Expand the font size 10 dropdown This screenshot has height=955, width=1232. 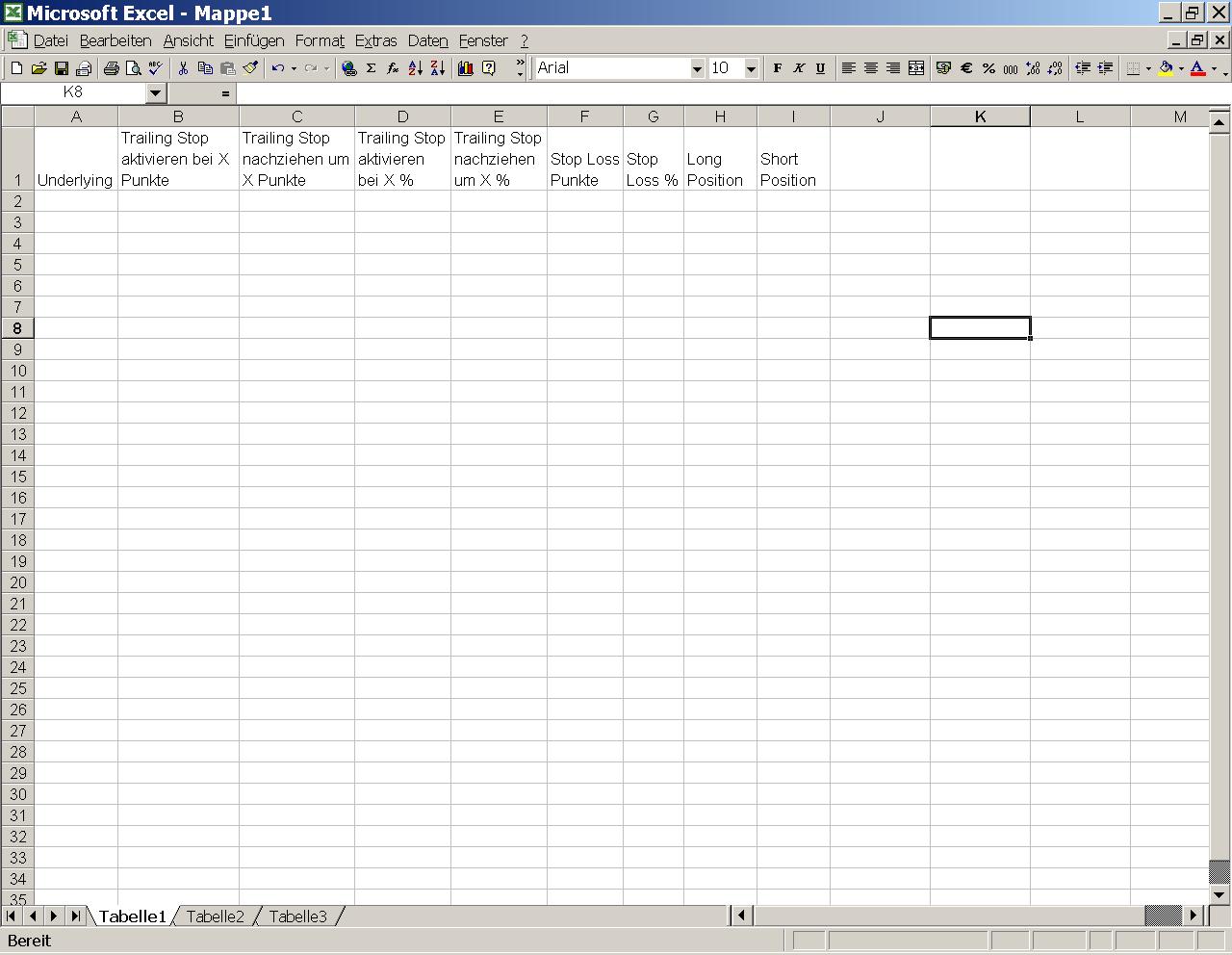click(751, 68)
